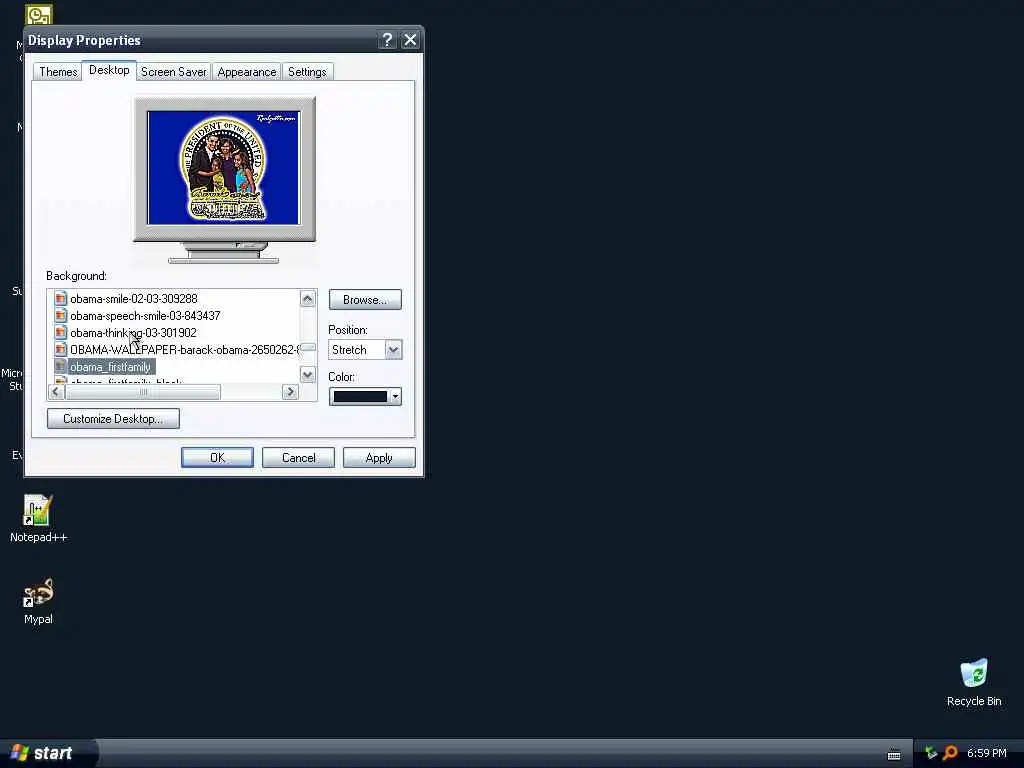Select obama-speech-smile-03-843437 background
The image size is (1024, 768).
[x=145, y=315]
